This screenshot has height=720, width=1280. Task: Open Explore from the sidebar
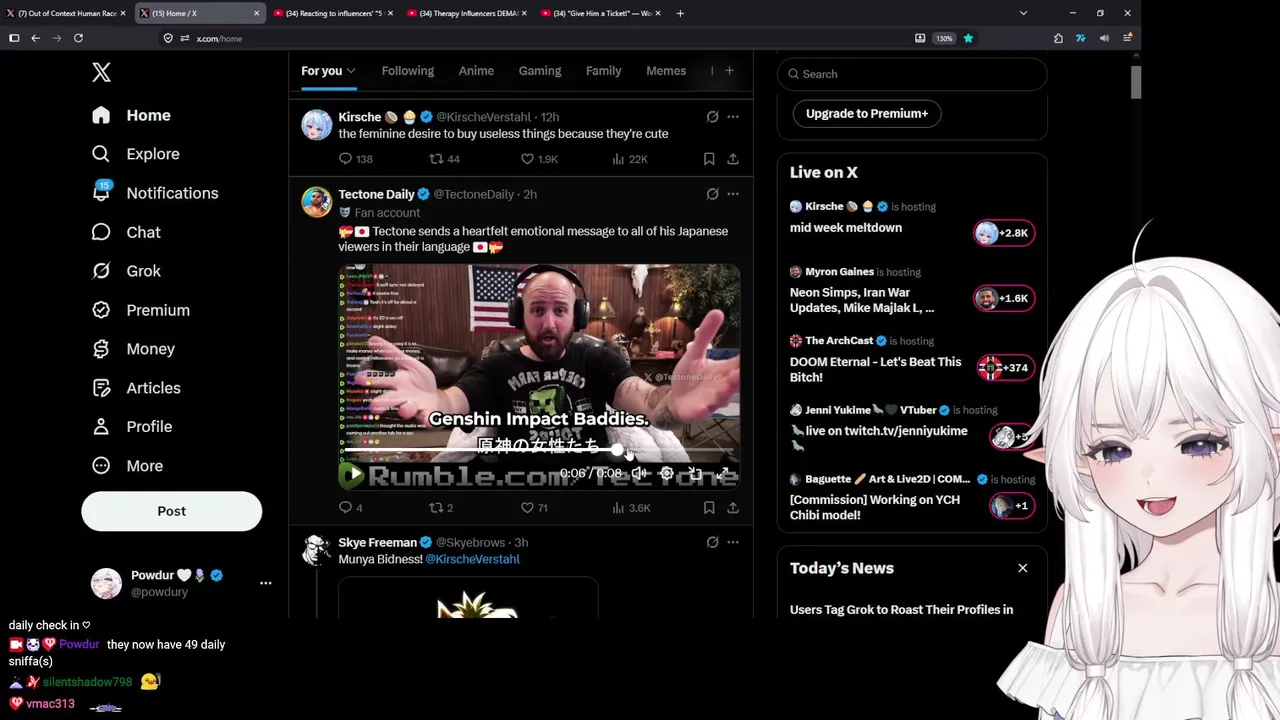(x=136, y=154)
